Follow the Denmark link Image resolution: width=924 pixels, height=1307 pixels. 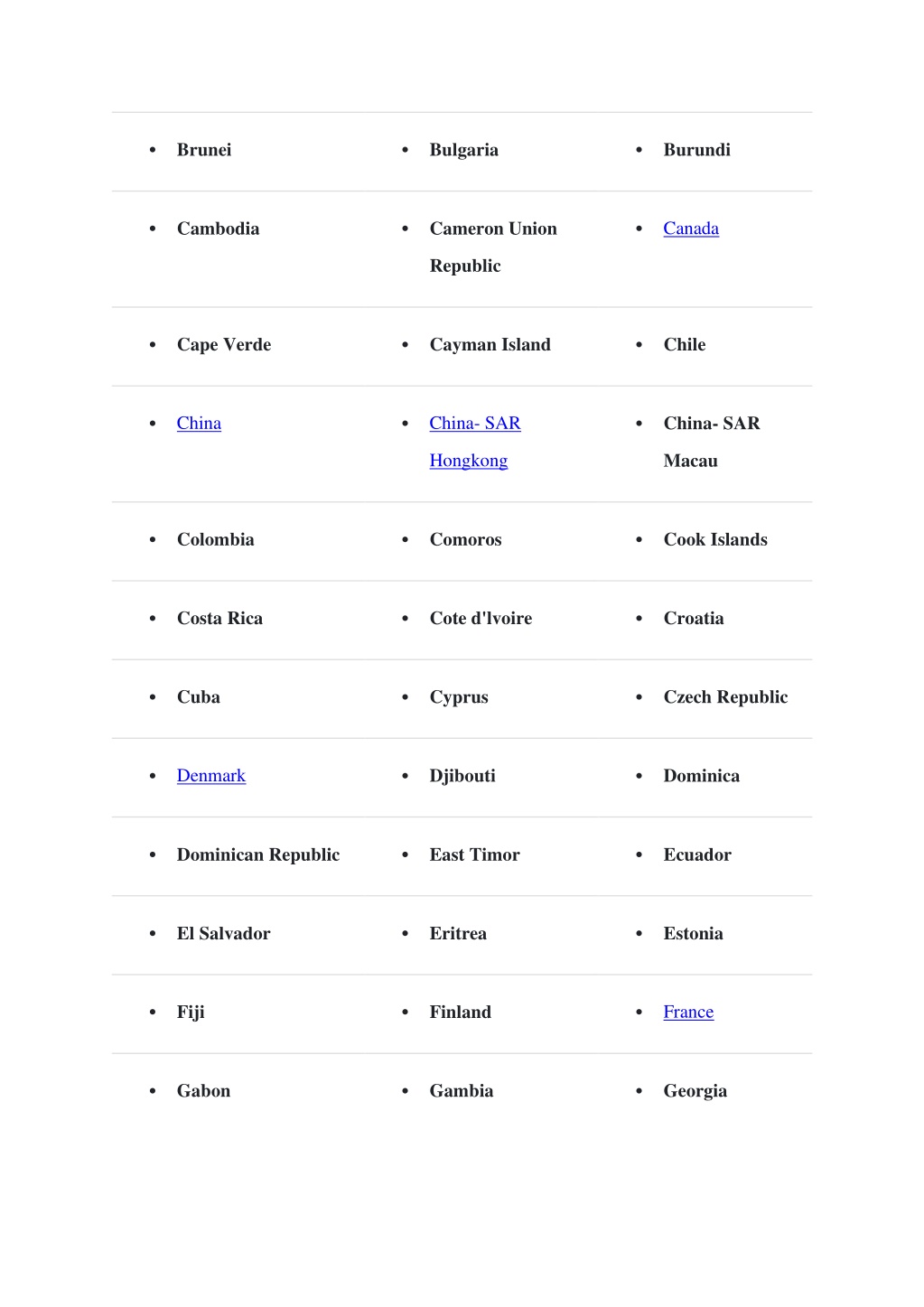211,776
